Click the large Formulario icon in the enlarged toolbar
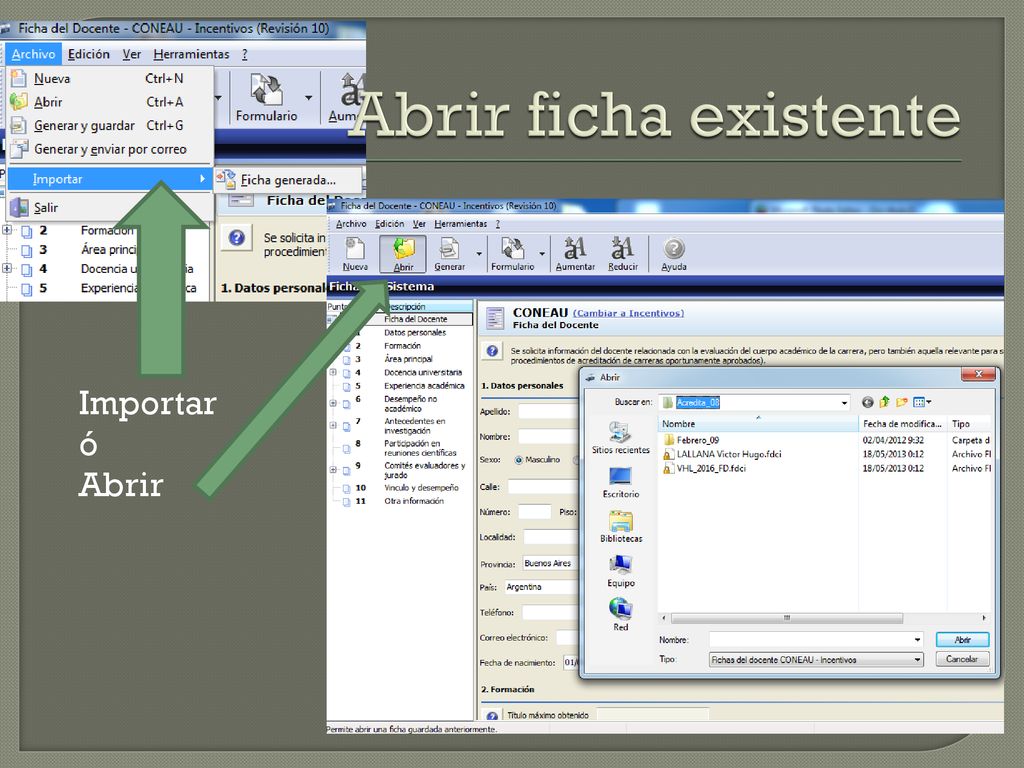 tap(266, 97)
